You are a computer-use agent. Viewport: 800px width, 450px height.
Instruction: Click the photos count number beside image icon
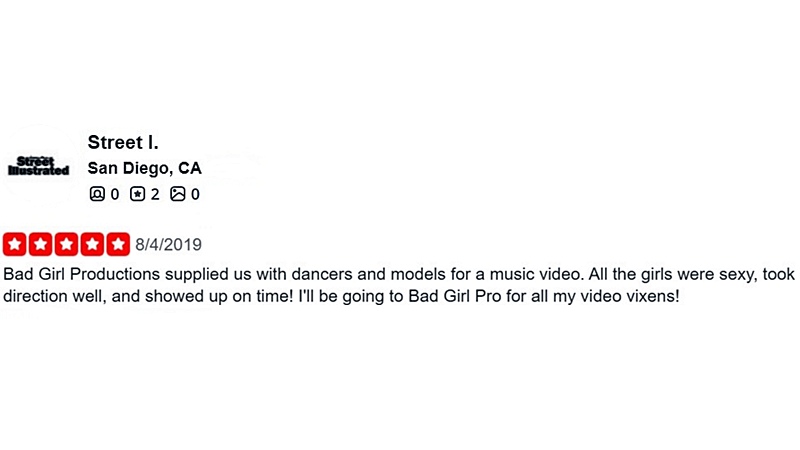pyautogui.click(x=195, y=194)
